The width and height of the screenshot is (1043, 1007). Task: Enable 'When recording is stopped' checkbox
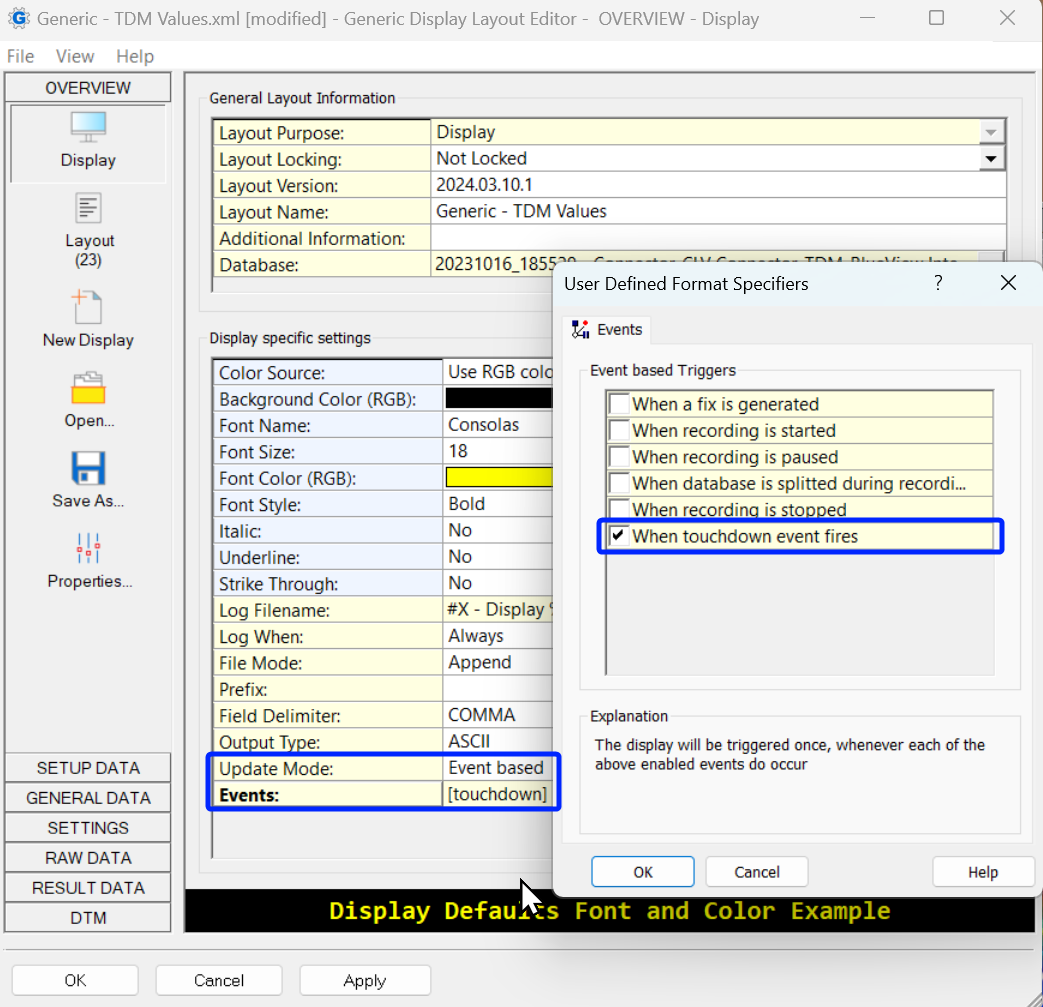tap(619, 509)
